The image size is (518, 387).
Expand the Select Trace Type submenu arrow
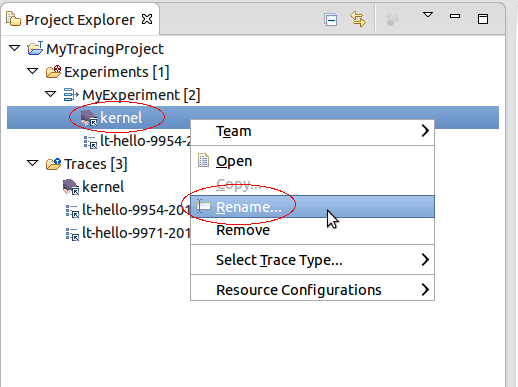tap(425, 260)
